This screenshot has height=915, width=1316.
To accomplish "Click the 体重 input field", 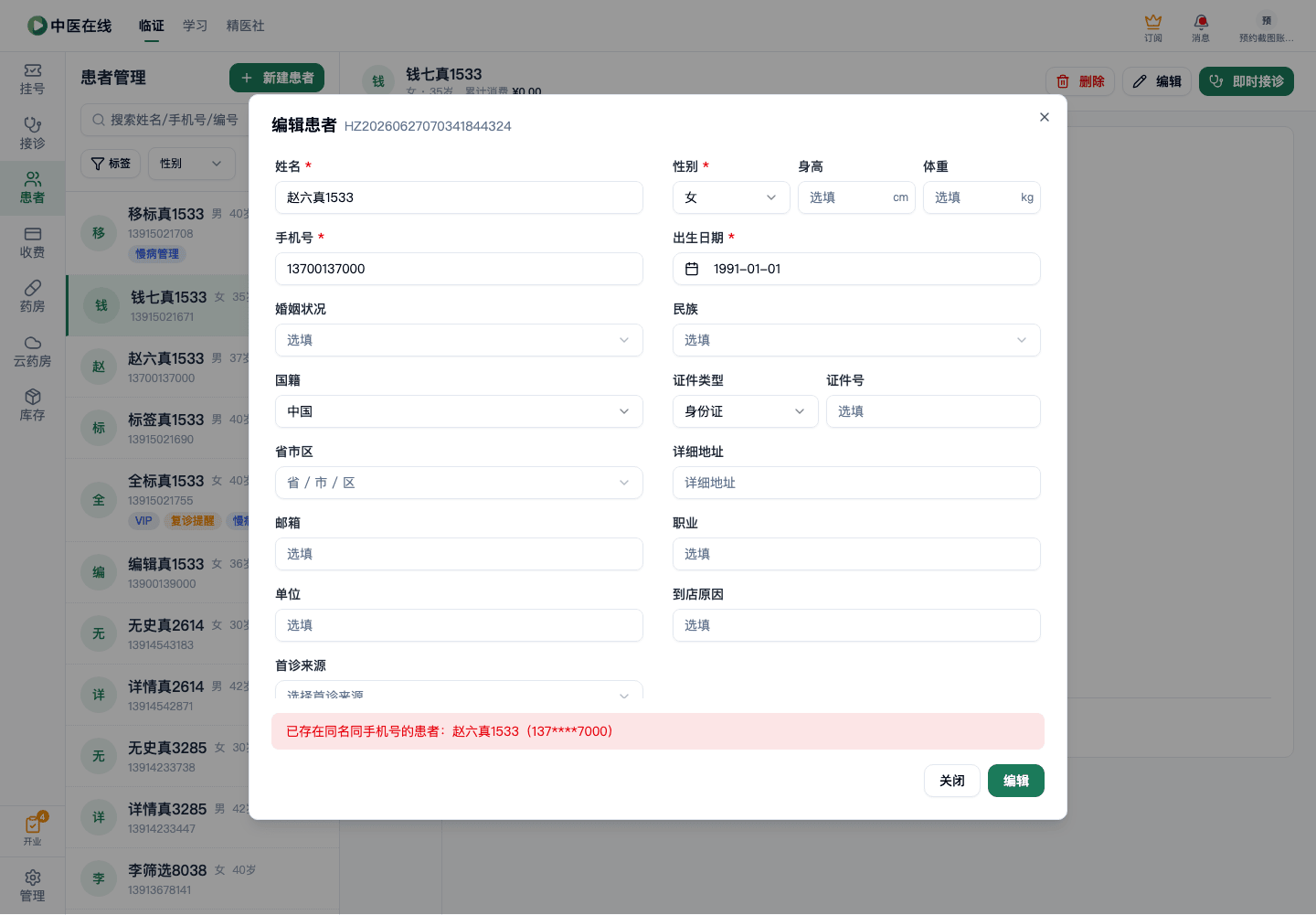I will [982, 197].
